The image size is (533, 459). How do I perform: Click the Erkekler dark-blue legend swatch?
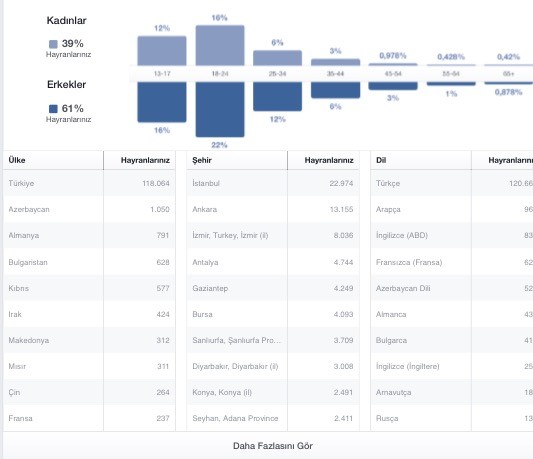53,109
